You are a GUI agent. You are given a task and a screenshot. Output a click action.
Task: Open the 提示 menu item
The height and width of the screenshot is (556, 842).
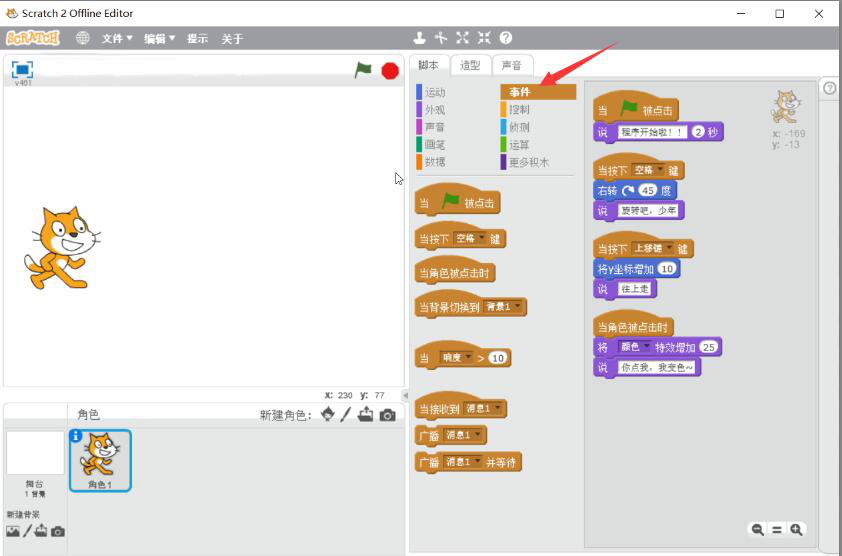tap(197, 39)
